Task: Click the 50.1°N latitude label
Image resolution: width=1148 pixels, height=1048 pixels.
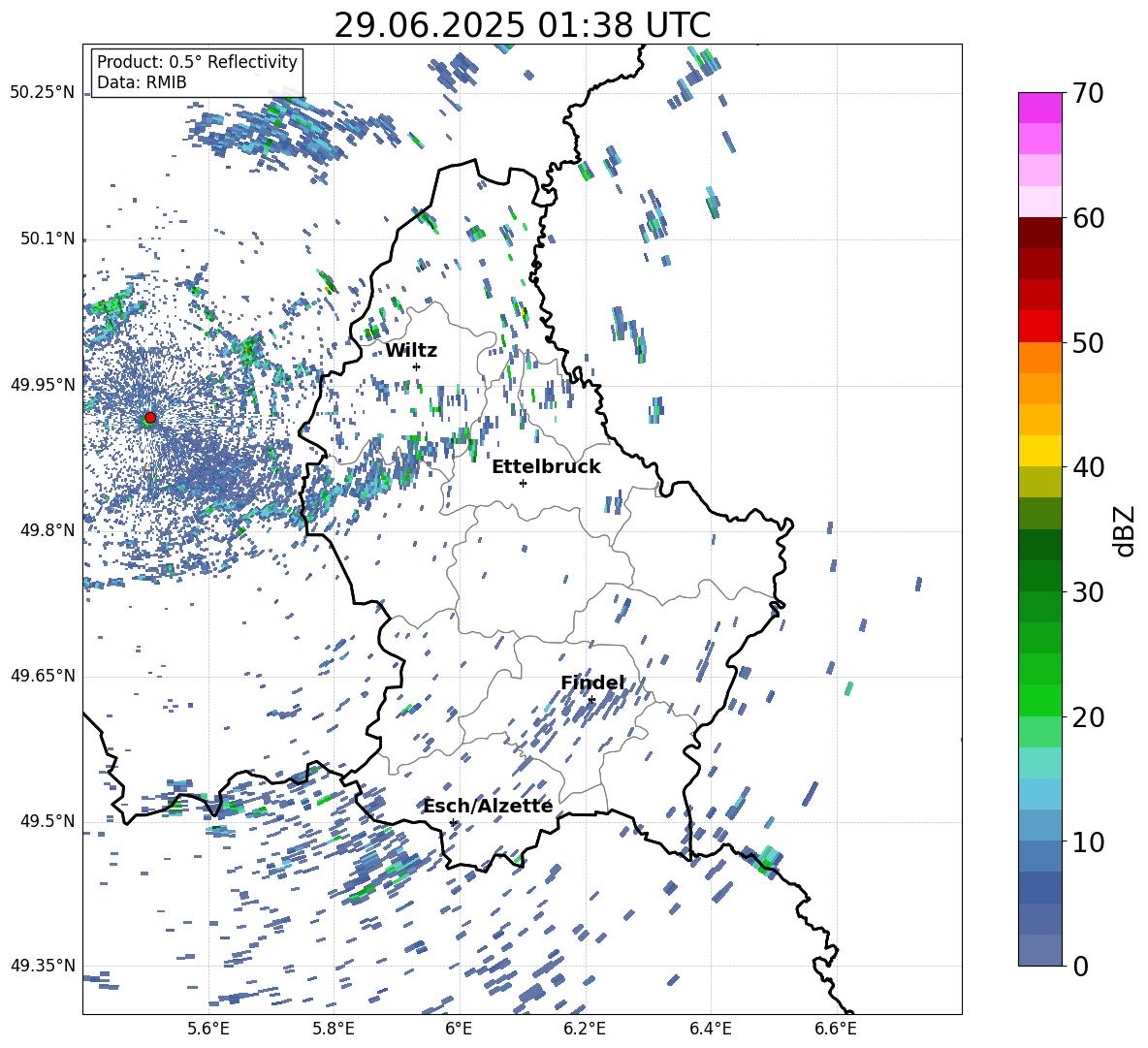Action: 48,239
